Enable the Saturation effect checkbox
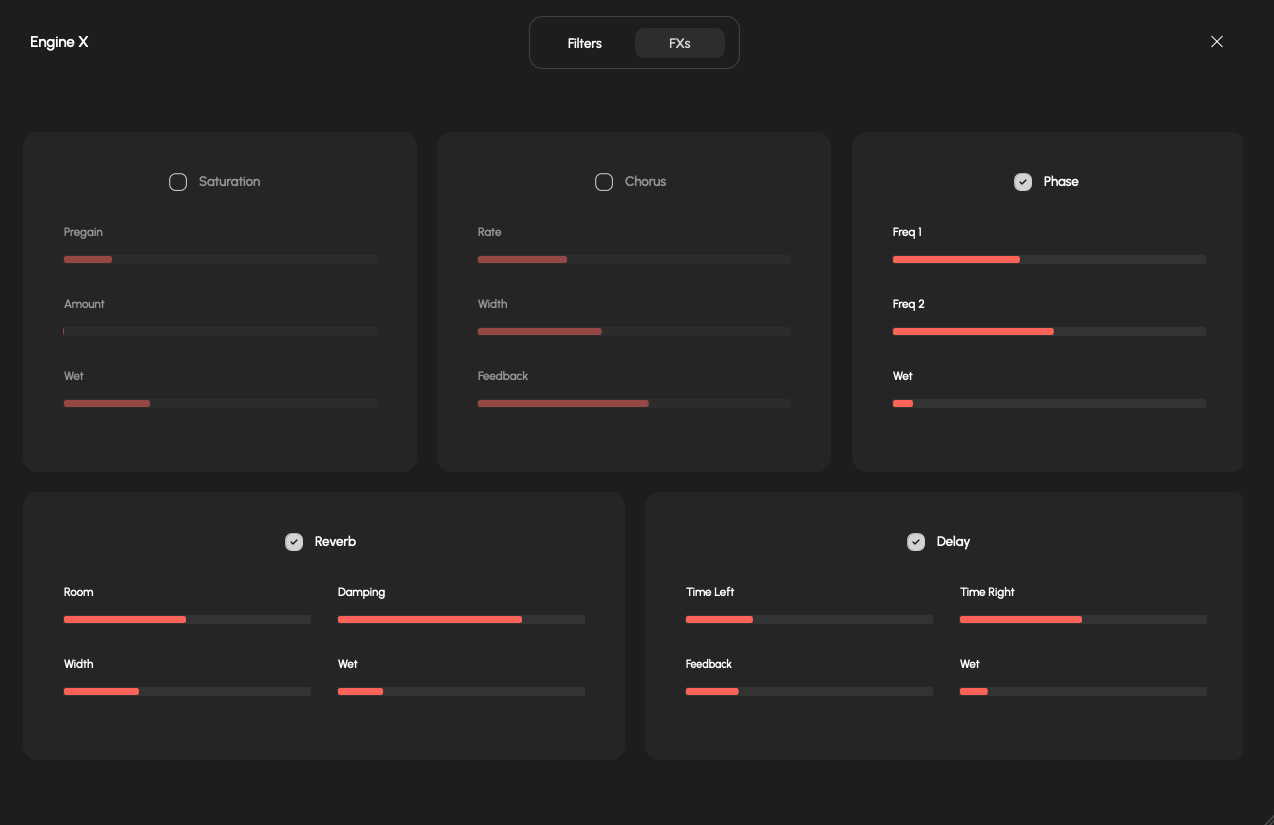The height and width of the screenshot is (825, 1274). coord(178,182)
